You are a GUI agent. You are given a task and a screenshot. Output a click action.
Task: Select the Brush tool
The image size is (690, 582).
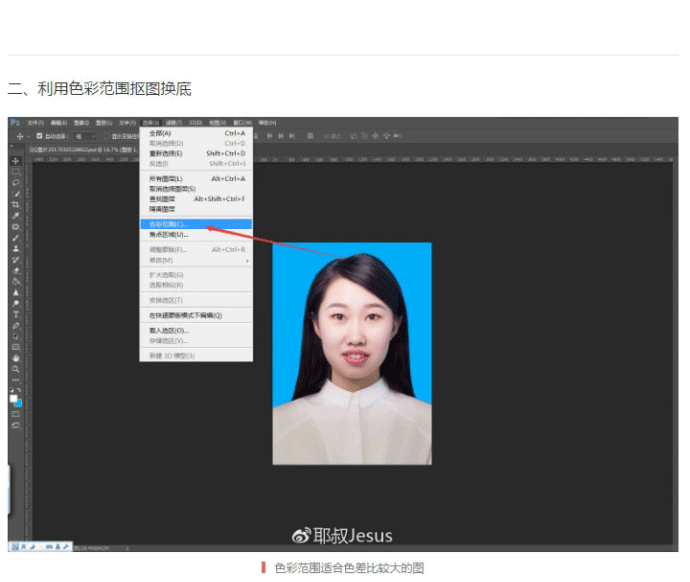(x=16, y=238)
